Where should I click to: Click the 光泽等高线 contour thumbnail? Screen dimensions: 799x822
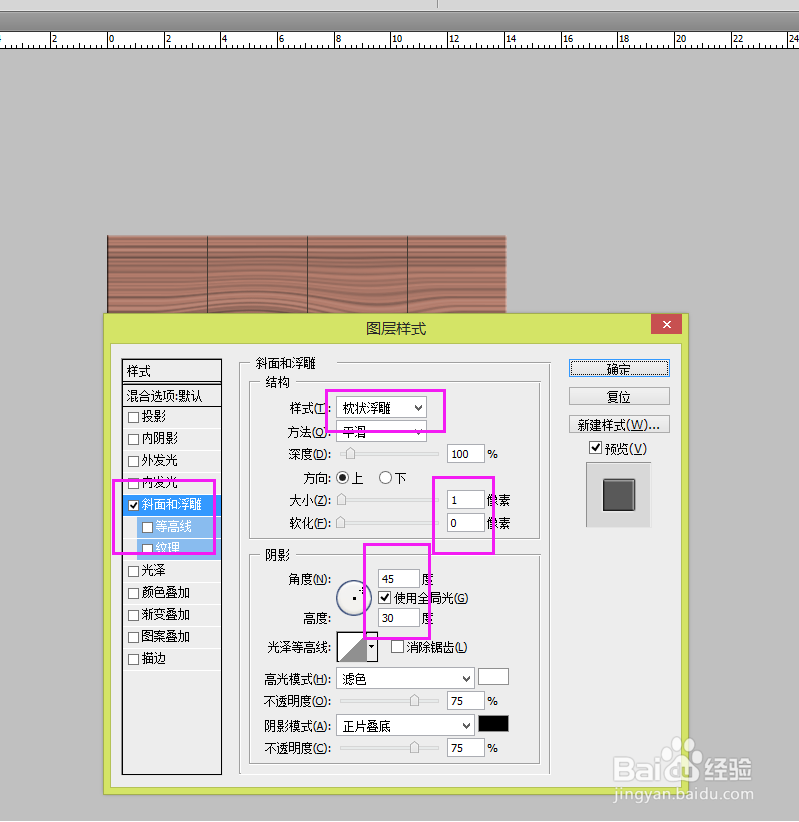pos(351,647)
